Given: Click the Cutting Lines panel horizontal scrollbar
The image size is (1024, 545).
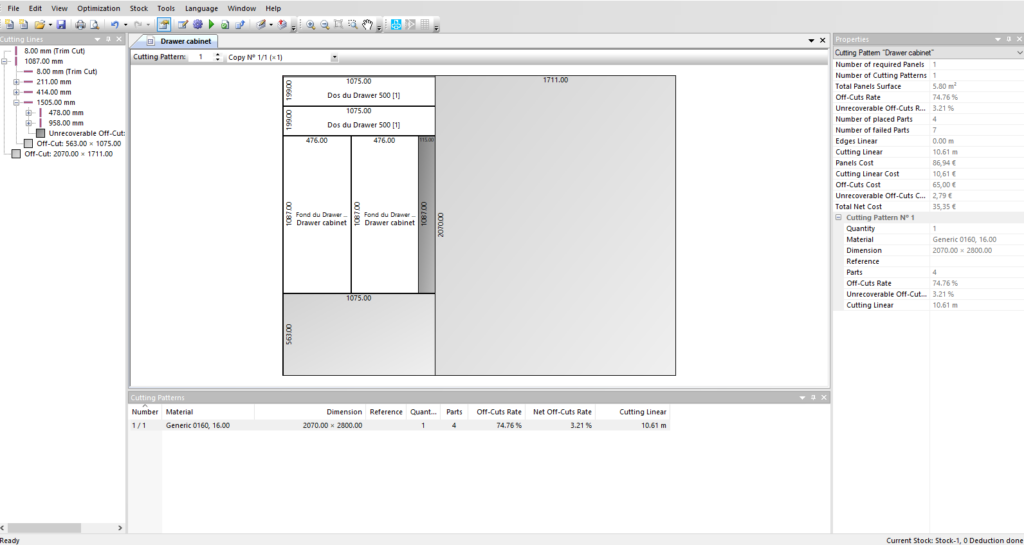Looking at the screenshot, I should coord(62,527).
